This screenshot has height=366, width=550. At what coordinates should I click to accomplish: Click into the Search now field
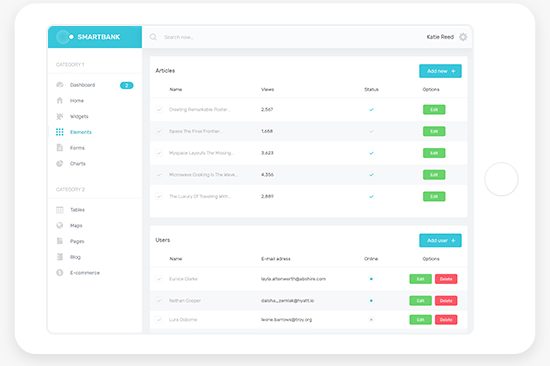[x=281, y=37]
